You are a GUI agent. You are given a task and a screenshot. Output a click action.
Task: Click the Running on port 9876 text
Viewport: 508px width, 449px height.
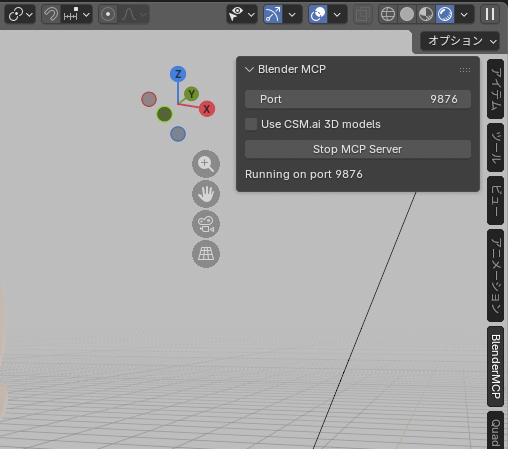[304, 174]
